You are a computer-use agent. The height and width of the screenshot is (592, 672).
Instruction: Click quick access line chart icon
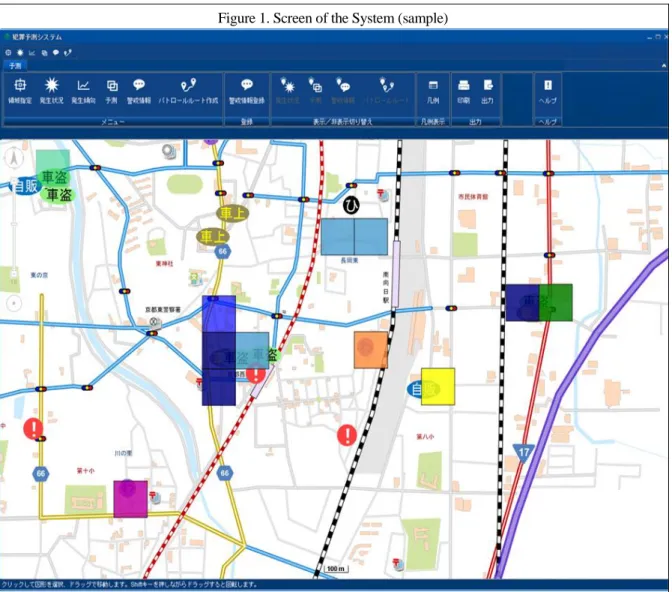pyautogui.click(x=32, y=53)
